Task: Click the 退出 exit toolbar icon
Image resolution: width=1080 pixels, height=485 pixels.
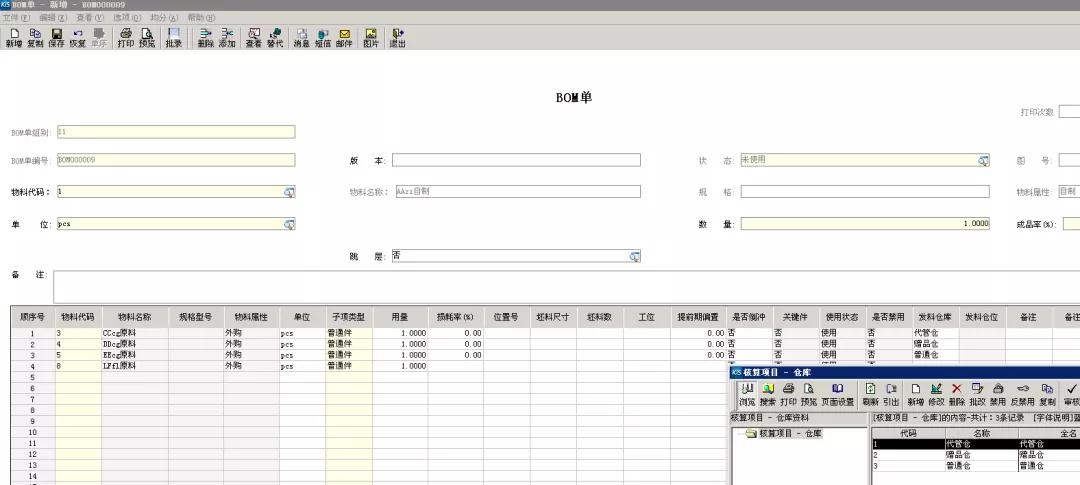Action: tap(397, 38)
